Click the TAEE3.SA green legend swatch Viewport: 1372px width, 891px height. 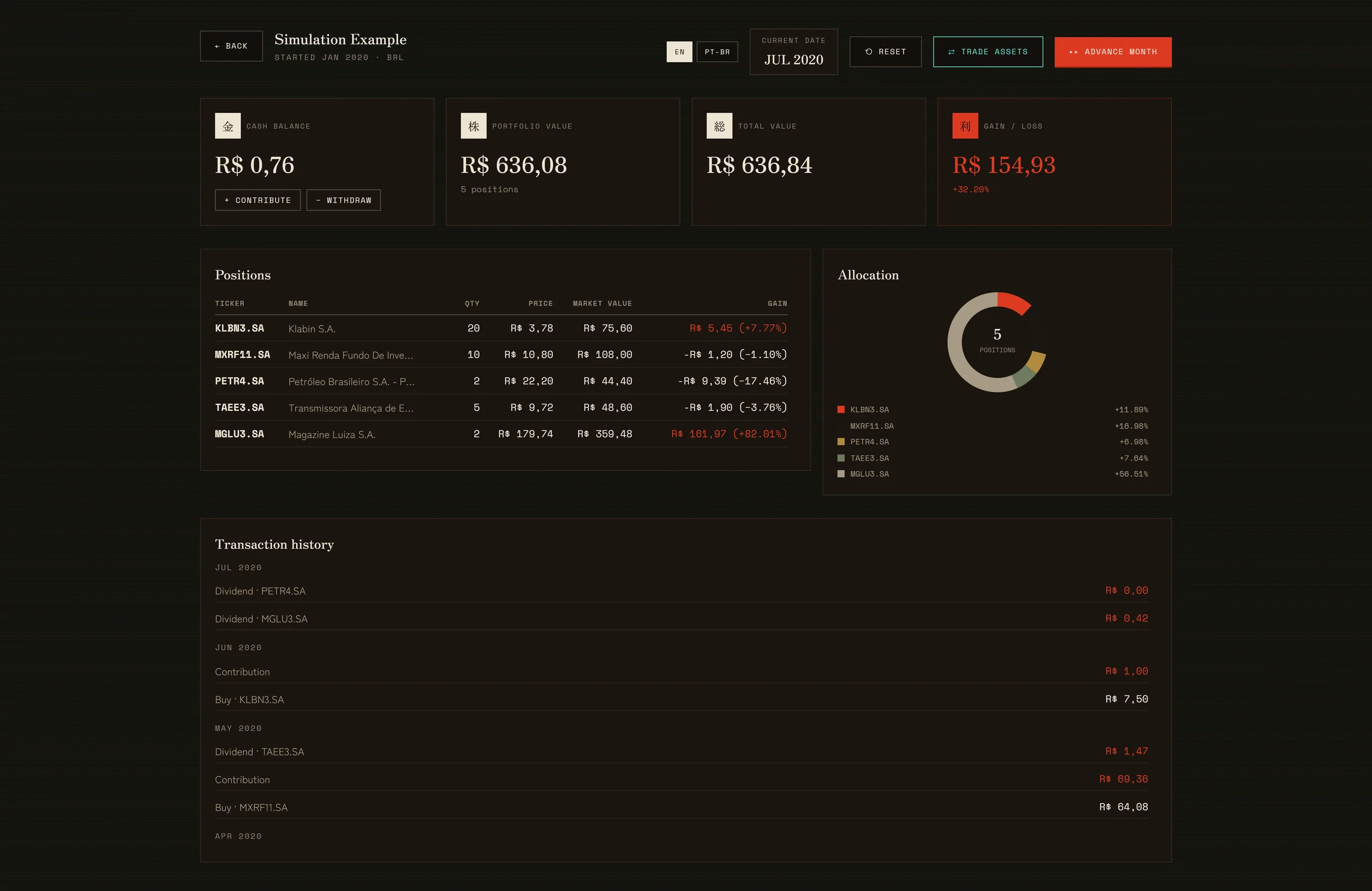click(841, 458)
